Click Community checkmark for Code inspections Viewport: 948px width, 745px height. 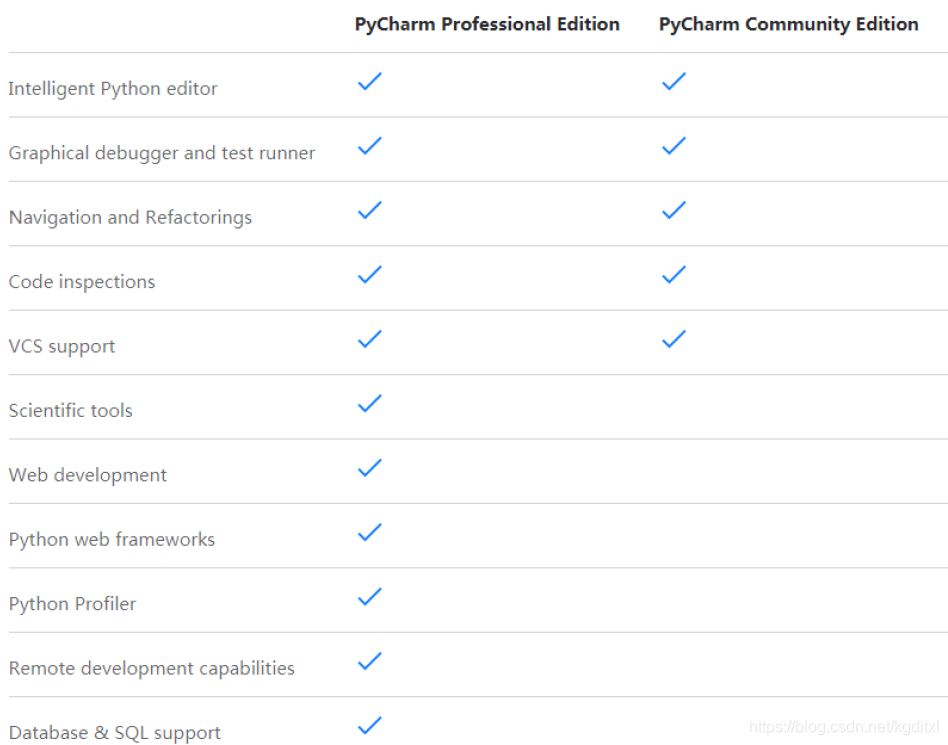(x=674, y=275)
